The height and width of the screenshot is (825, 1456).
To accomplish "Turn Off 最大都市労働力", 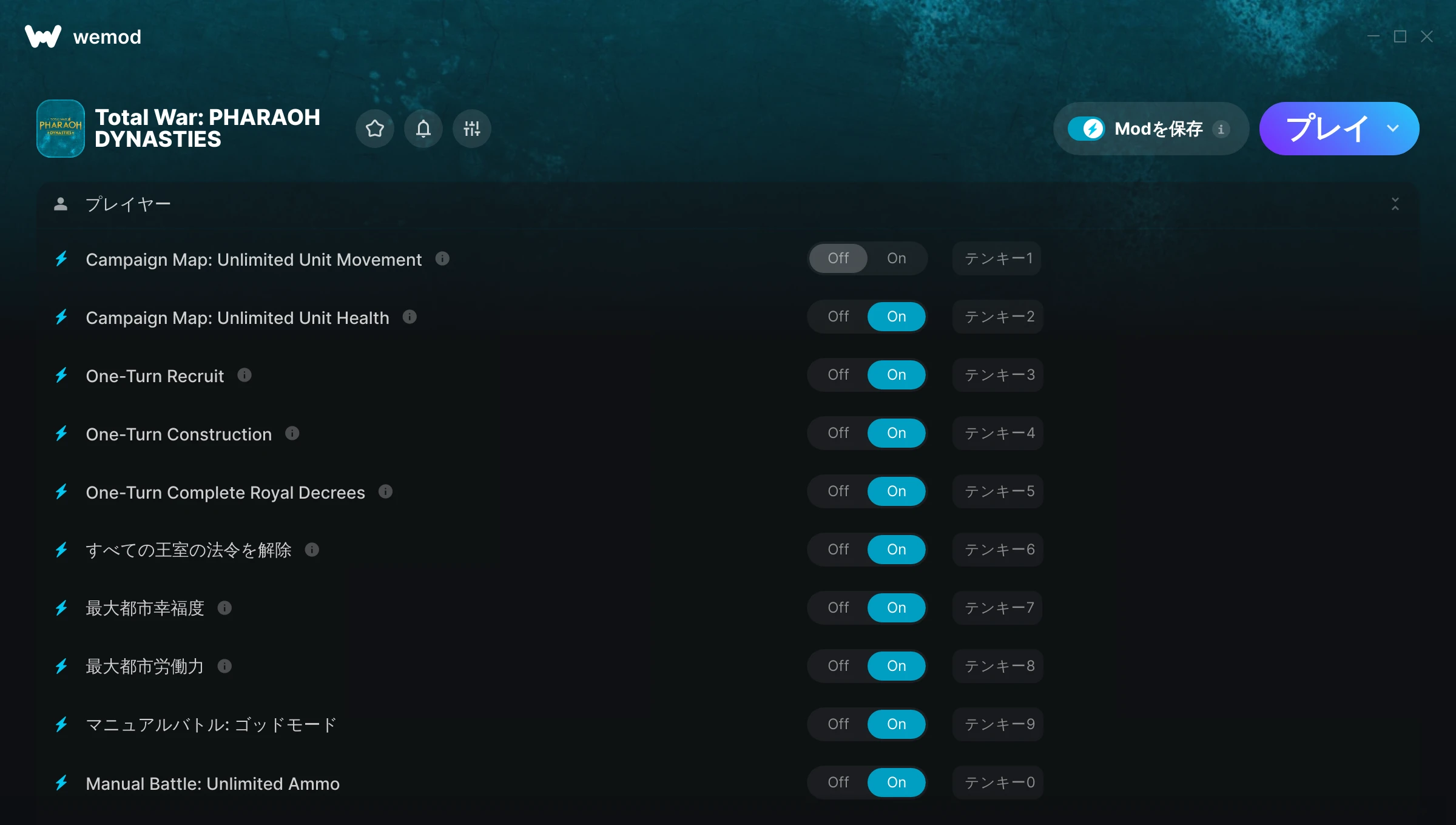I will click(x=838, y=666).
